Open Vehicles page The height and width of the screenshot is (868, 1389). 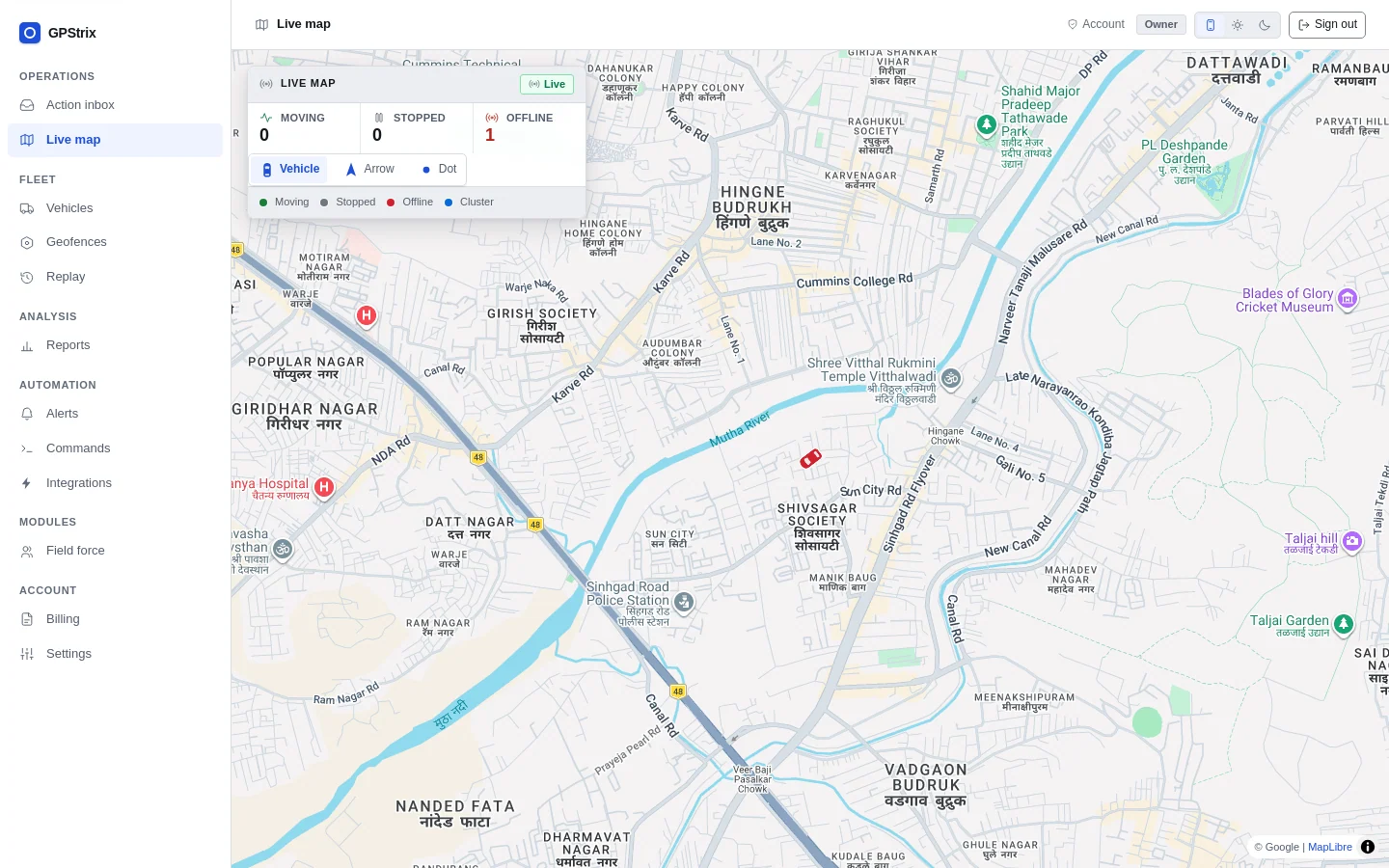tap(115, 208)
